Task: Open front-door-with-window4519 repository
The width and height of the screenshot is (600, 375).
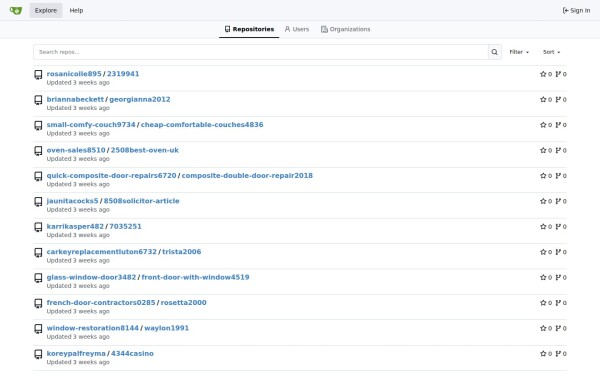Action: (x=195, y=277)
